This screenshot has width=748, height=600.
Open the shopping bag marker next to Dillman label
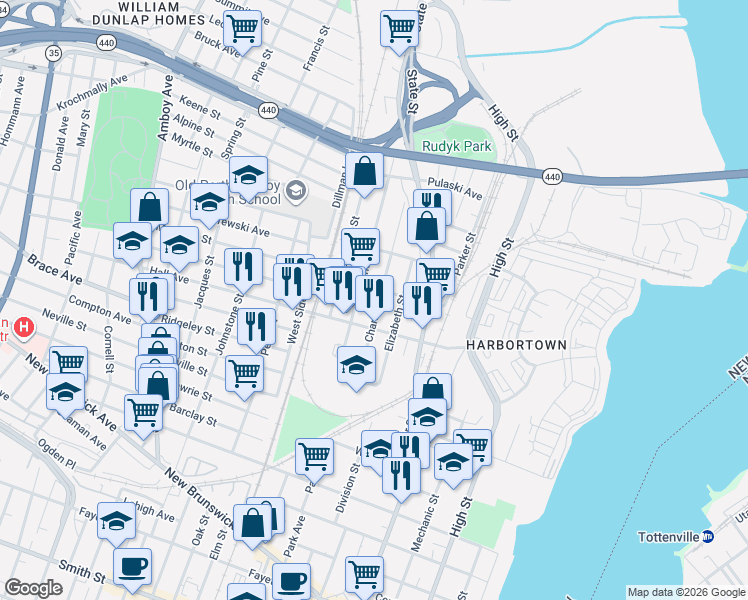click(364, 175)
